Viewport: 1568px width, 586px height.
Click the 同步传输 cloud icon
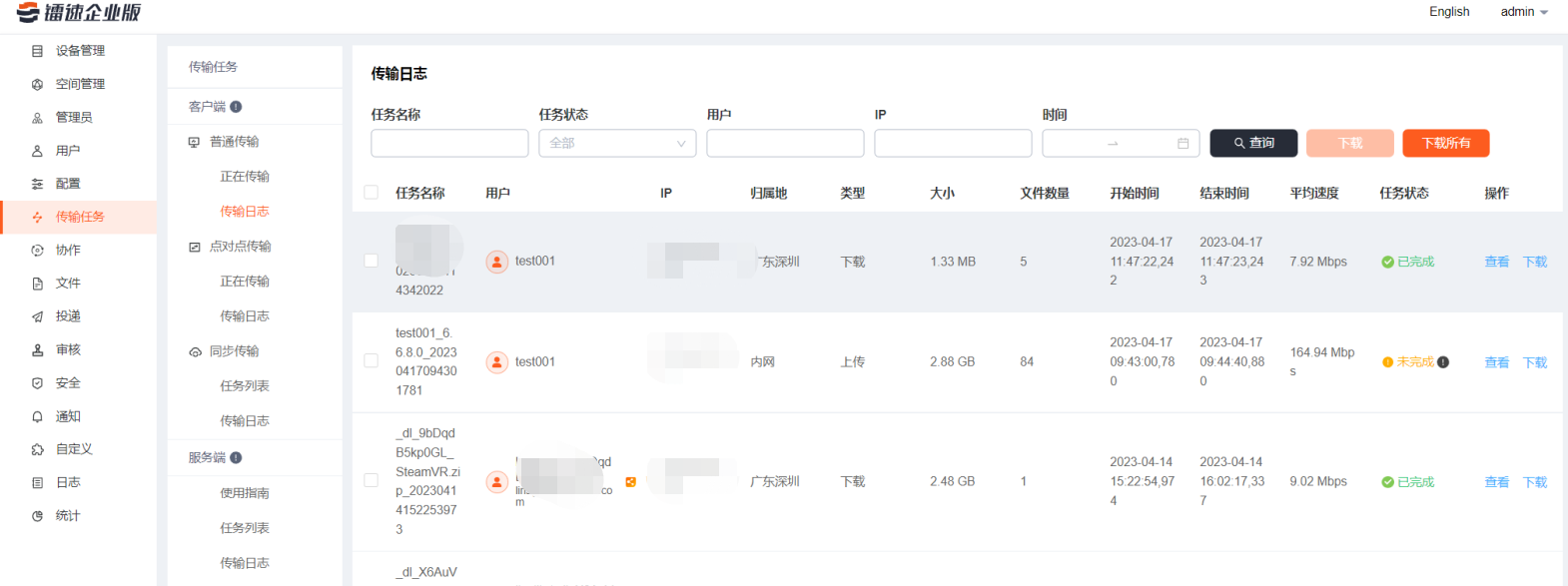pyautogui.click(x=195, y=351)
